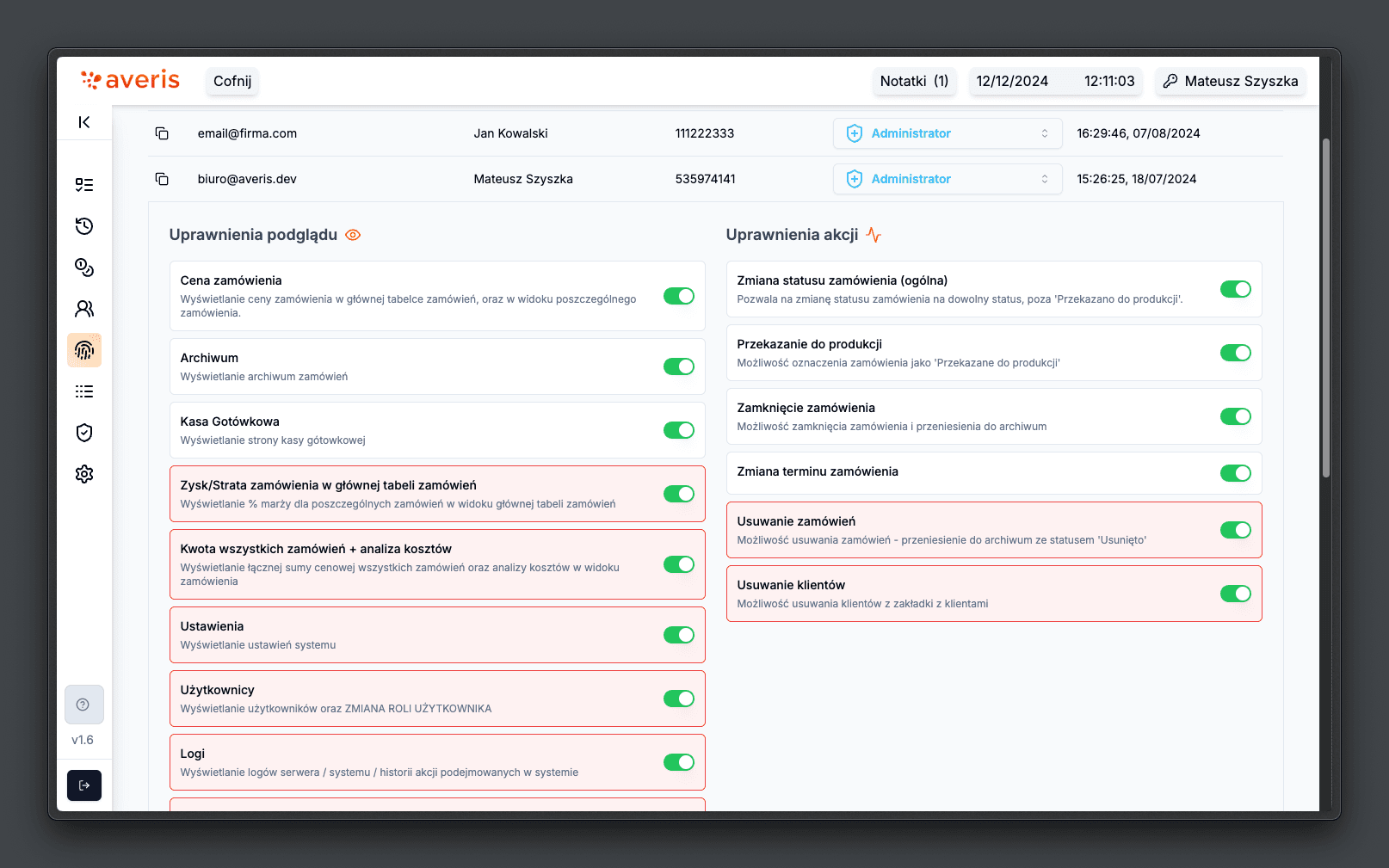
Task: Click the biuro@averis.dev cell
Action: pos(247,179)
